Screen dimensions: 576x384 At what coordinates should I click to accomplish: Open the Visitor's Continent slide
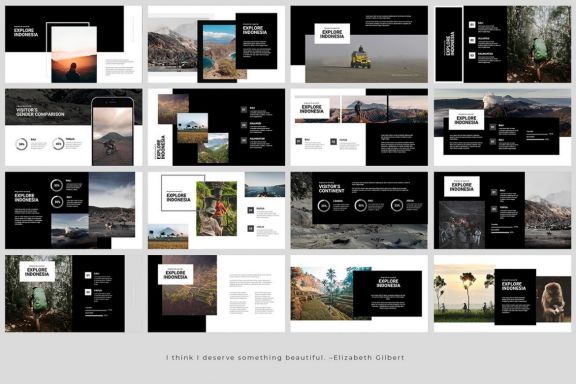point(359,210)
